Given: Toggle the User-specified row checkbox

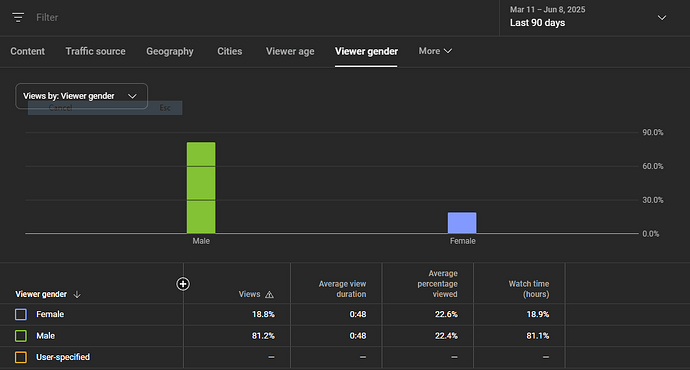Looking at the screenshot, I should [x=21, y=357].
